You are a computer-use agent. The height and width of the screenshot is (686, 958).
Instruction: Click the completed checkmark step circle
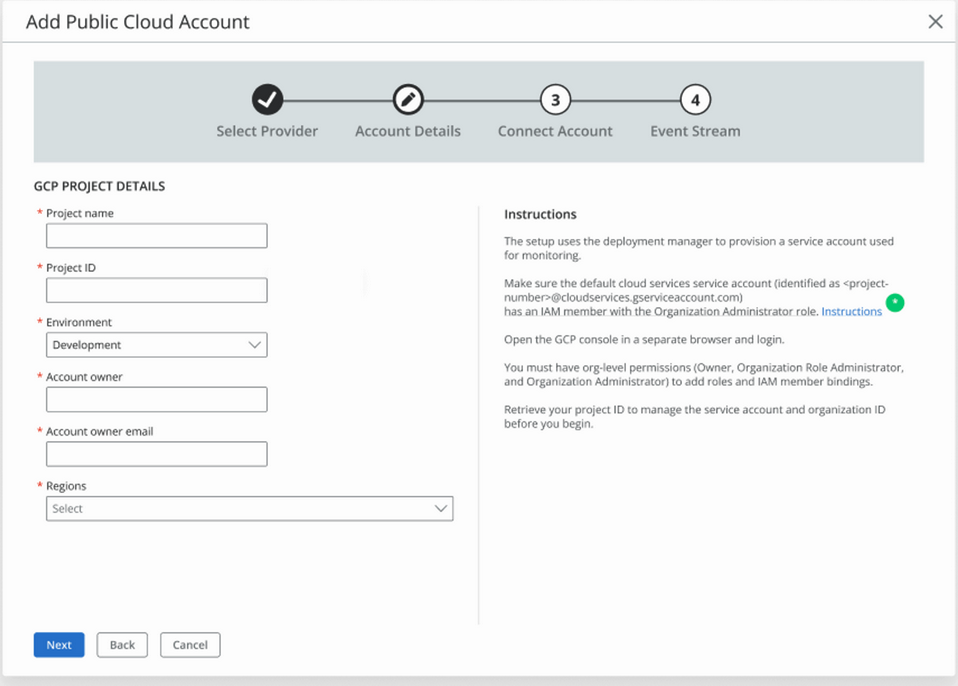click(x=267, y=99)
